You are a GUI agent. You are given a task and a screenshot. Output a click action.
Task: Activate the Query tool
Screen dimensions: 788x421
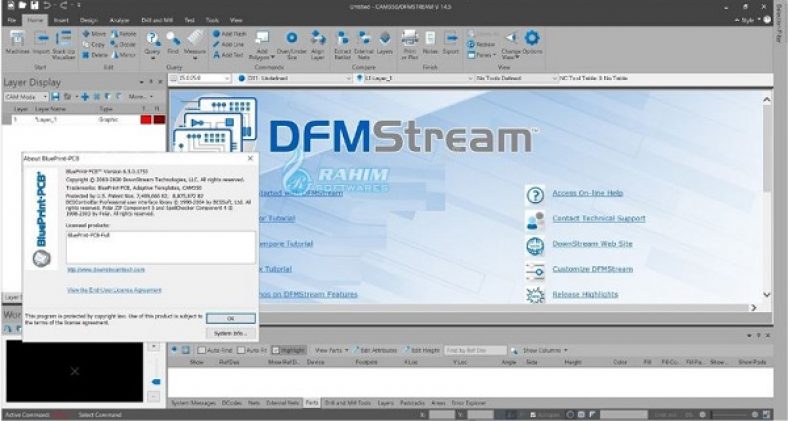point(152,44)
